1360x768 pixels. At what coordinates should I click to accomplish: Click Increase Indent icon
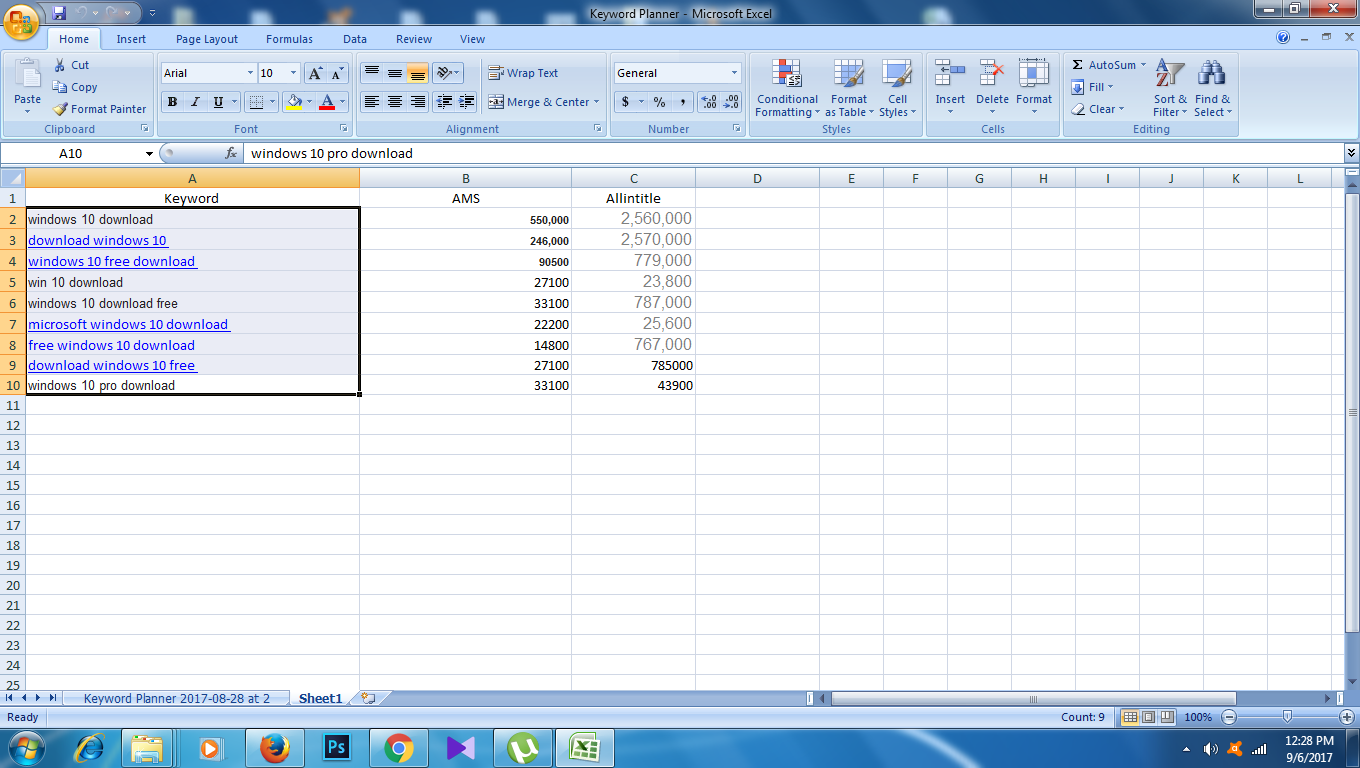pos(466,102)
